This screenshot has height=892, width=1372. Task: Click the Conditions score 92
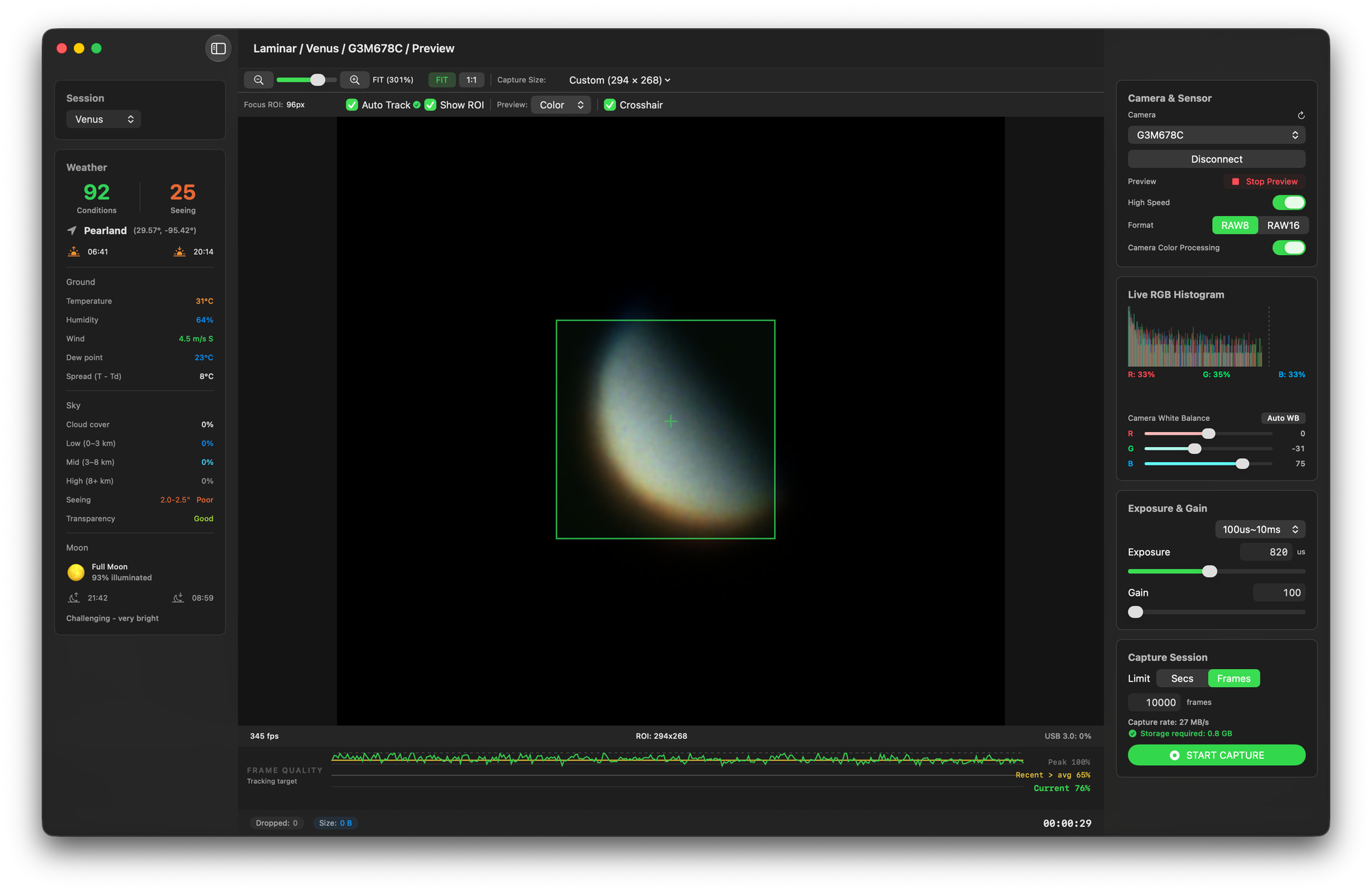click(x=97, y=193)
